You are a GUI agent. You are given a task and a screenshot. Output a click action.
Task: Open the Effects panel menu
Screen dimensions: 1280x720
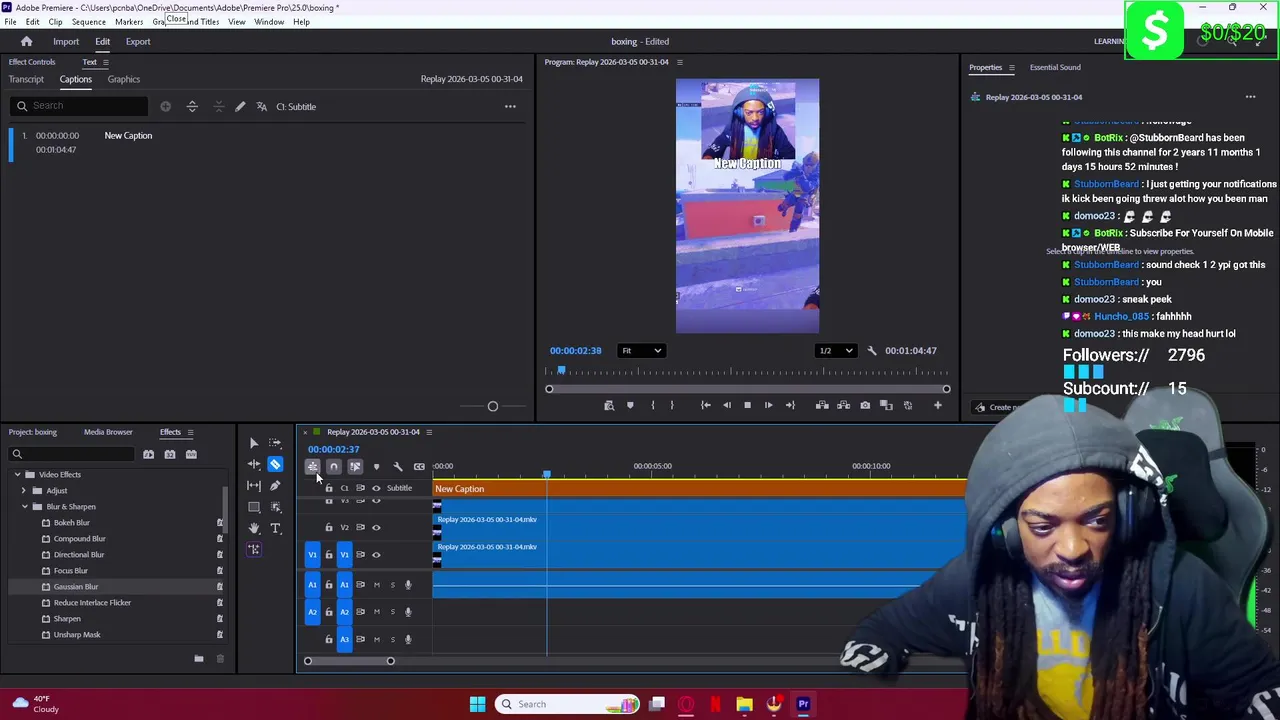click(190, 432)
